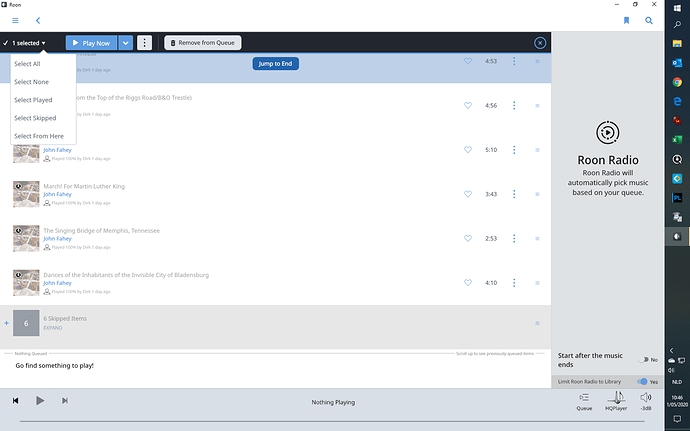Open search with the magnifier icon
The image size is (690, 431).
pyautogui.click(x=649, y=21)
